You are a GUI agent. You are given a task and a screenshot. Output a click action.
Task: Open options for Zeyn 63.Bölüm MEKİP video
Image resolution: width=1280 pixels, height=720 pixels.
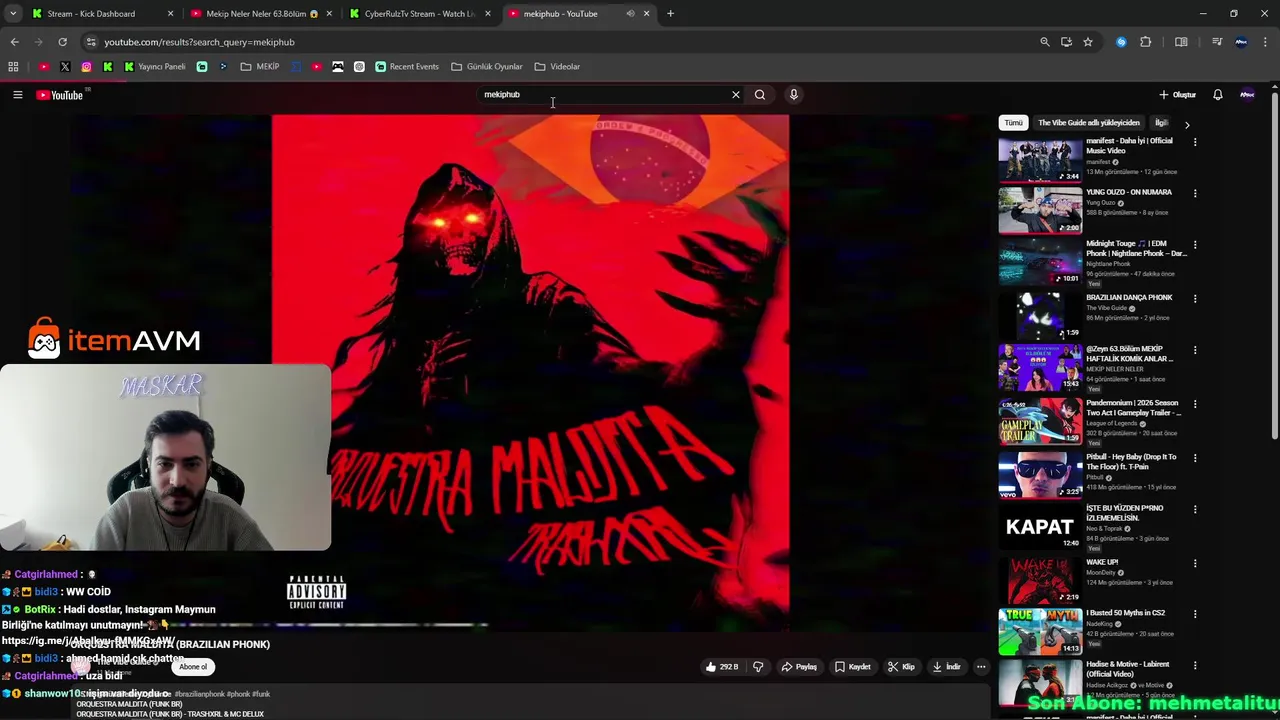click(x=1195, y=350)
